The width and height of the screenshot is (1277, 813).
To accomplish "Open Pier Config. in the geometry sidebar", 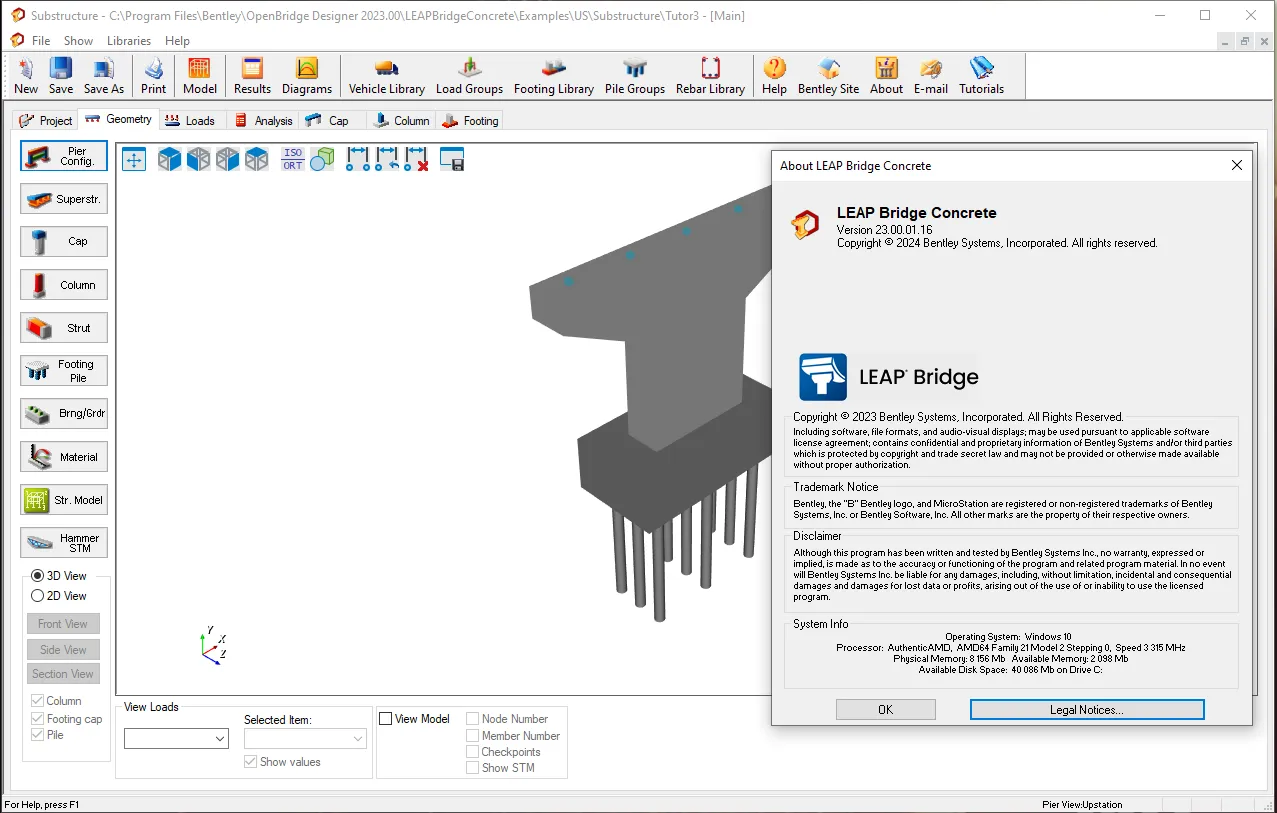I will point(64,156).
